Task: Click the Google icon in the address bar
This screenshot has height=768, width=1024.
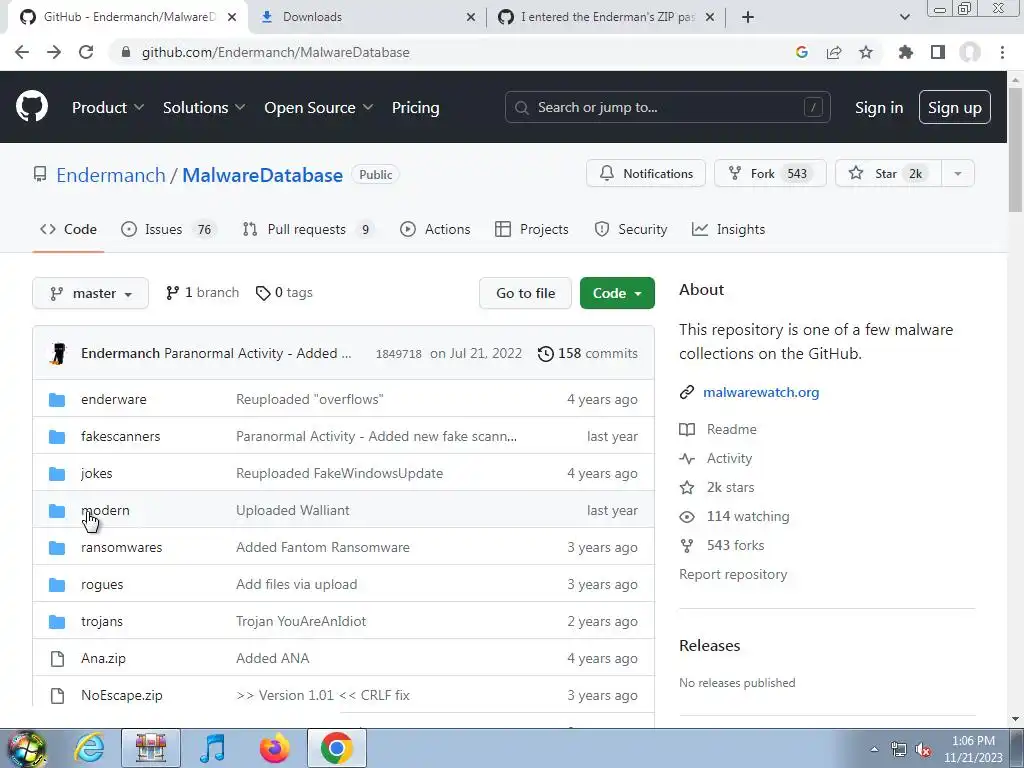Action: point(802,52)
